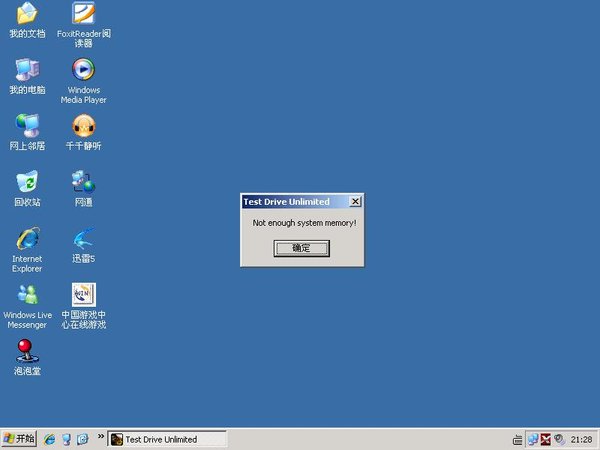Expand the quick launch overflow chevron
Image resolution: width=600 pixels, height=450 pixels.
click(100, 436)
